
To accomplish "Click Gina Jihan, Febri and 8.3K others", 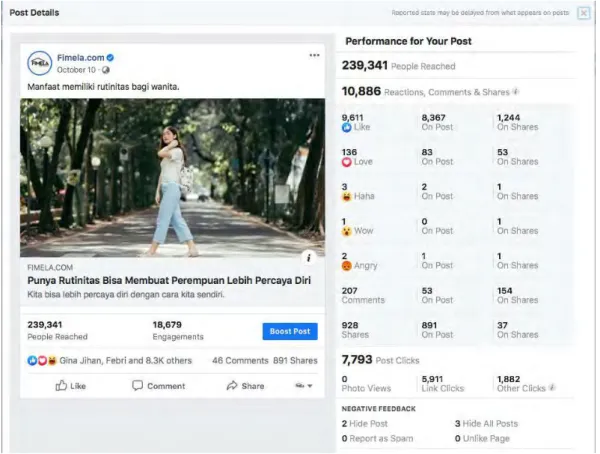I will coord(126,361).
